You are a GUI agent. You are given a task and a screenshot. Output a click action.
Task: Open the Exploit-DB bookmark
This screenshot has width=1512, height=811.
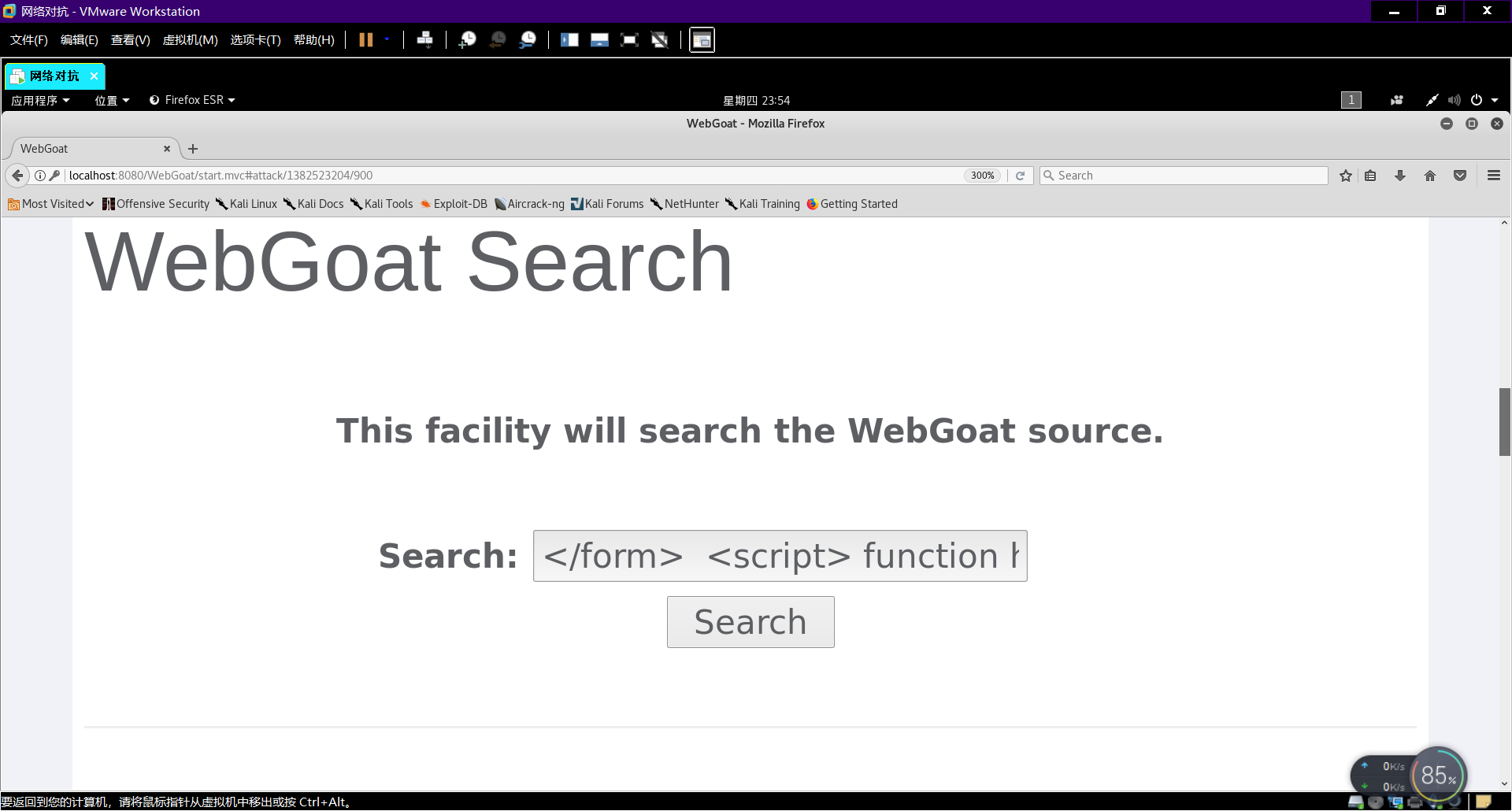point(454,204)
